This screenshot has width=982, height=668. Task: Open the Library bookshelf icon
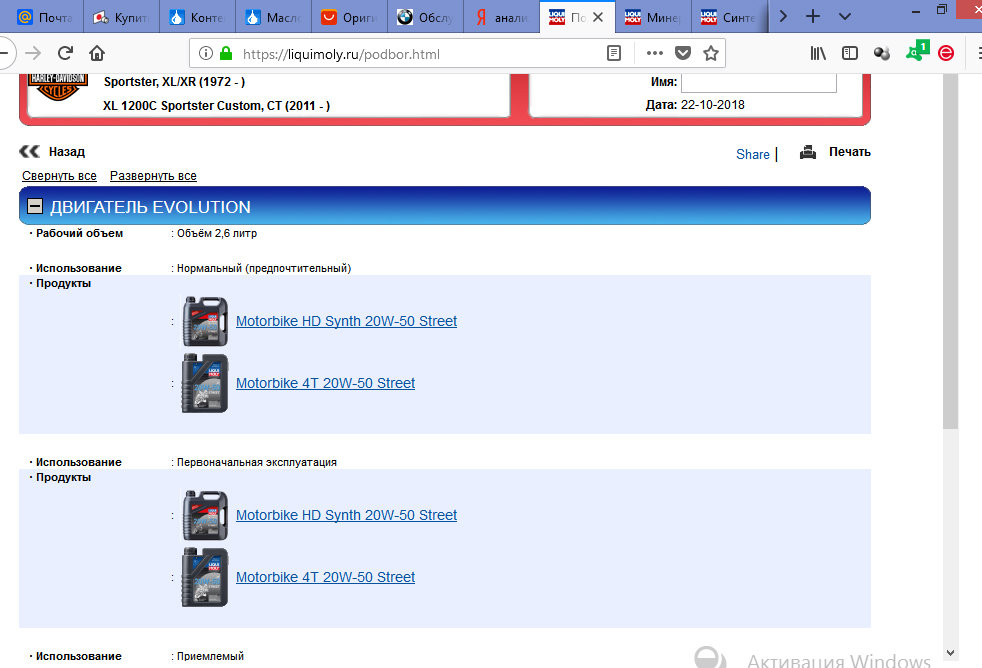(818, 54)
